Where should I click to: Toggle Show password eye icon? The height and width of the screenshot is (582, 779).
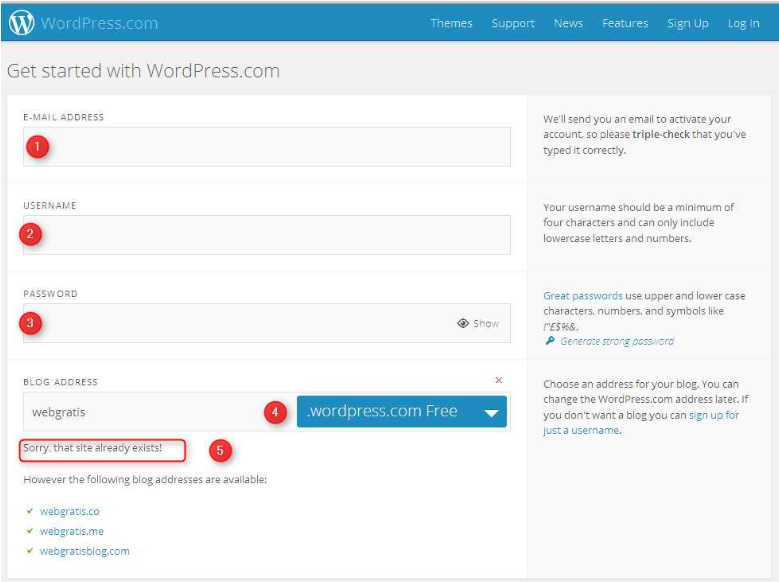tap(477, 324)
